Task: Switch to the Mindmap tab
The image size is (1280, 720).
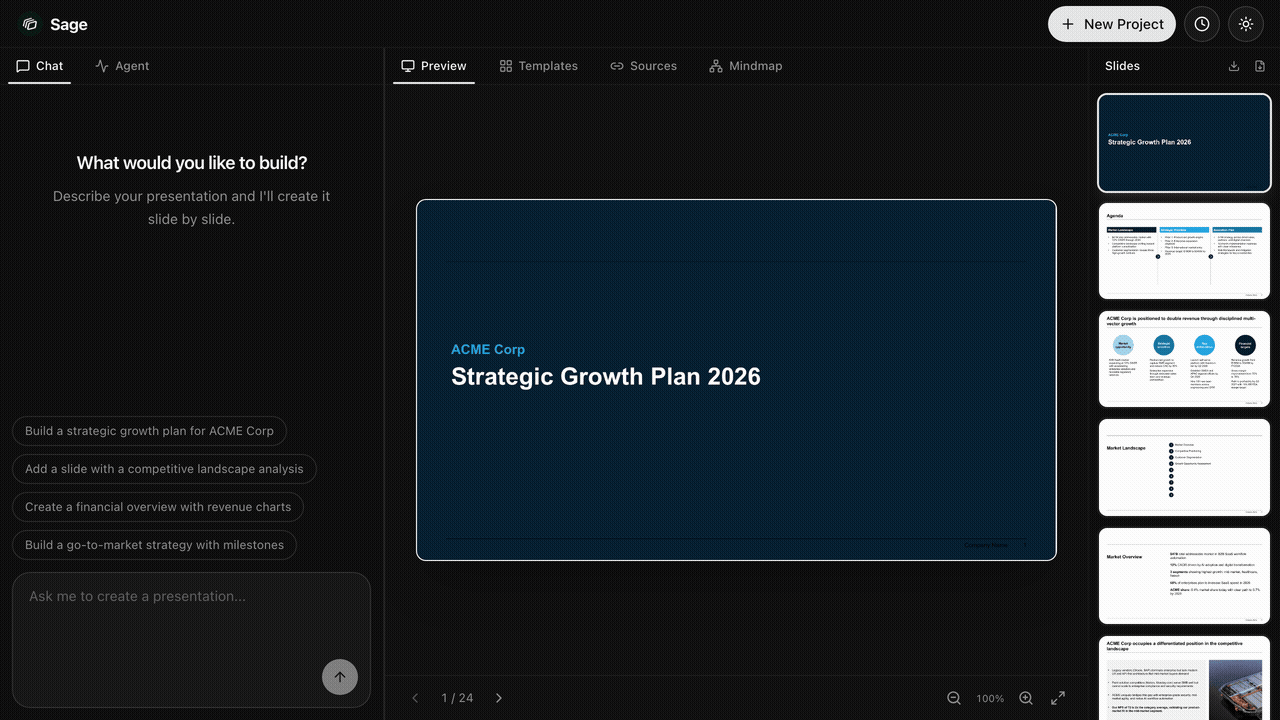Action: [745, 66]
